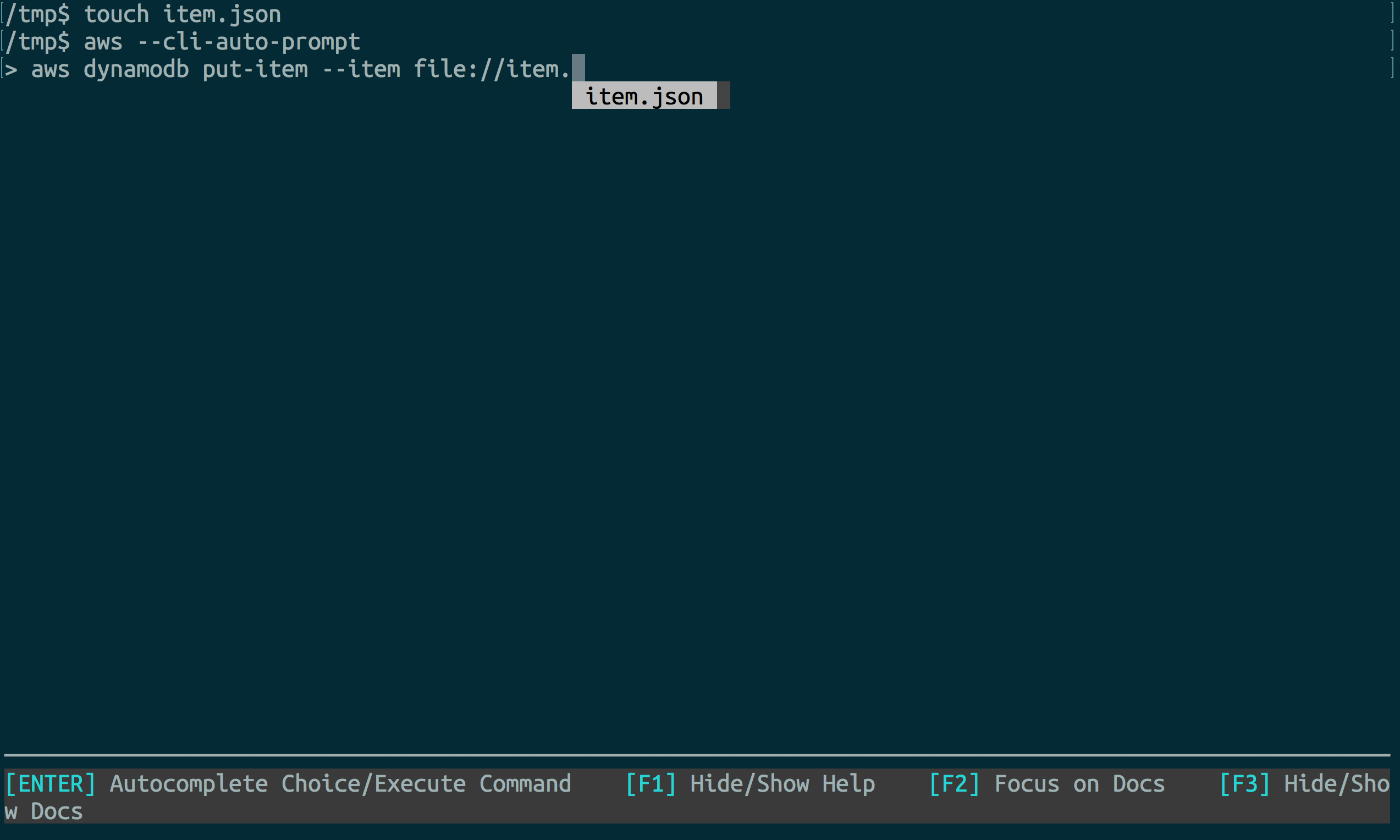Click the file://item. argument in prompt

pos(492,69)
